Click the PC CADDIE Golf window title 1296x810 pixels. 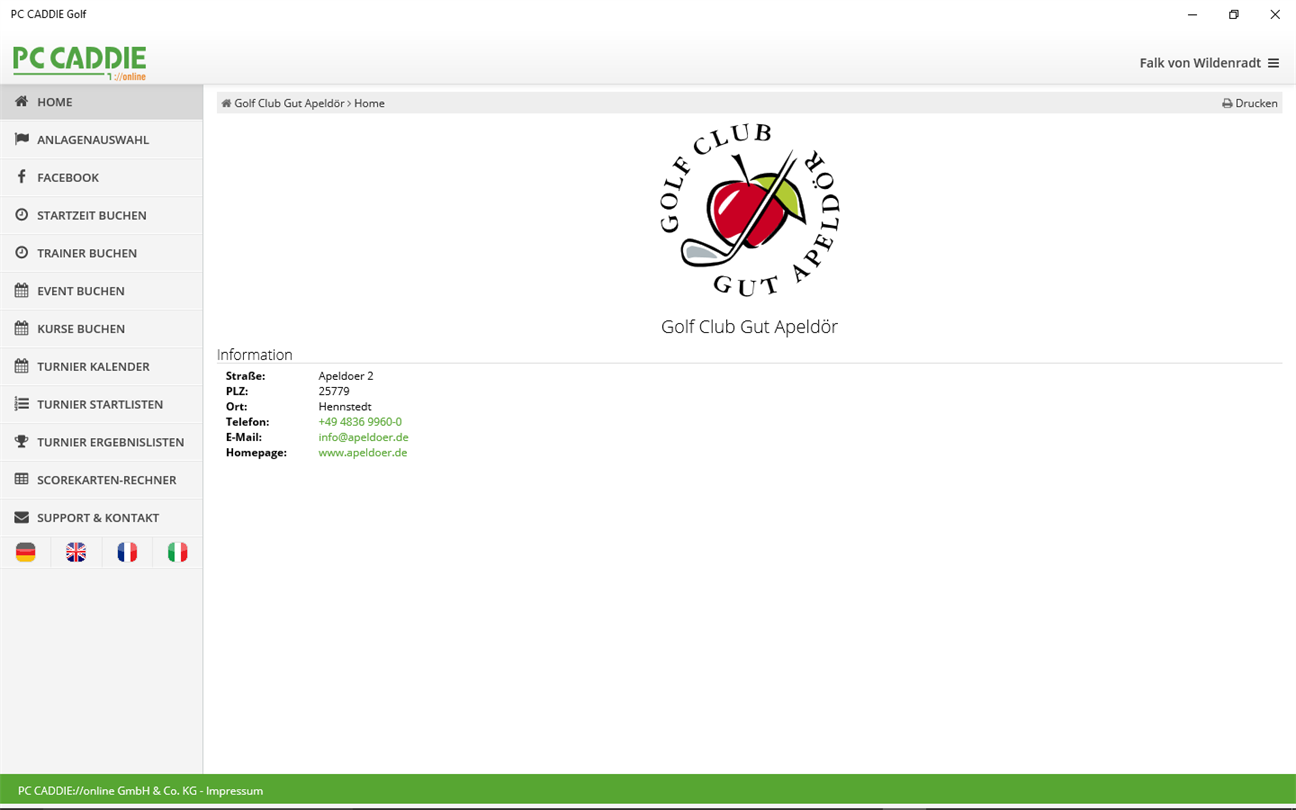[x=49, y=14]
